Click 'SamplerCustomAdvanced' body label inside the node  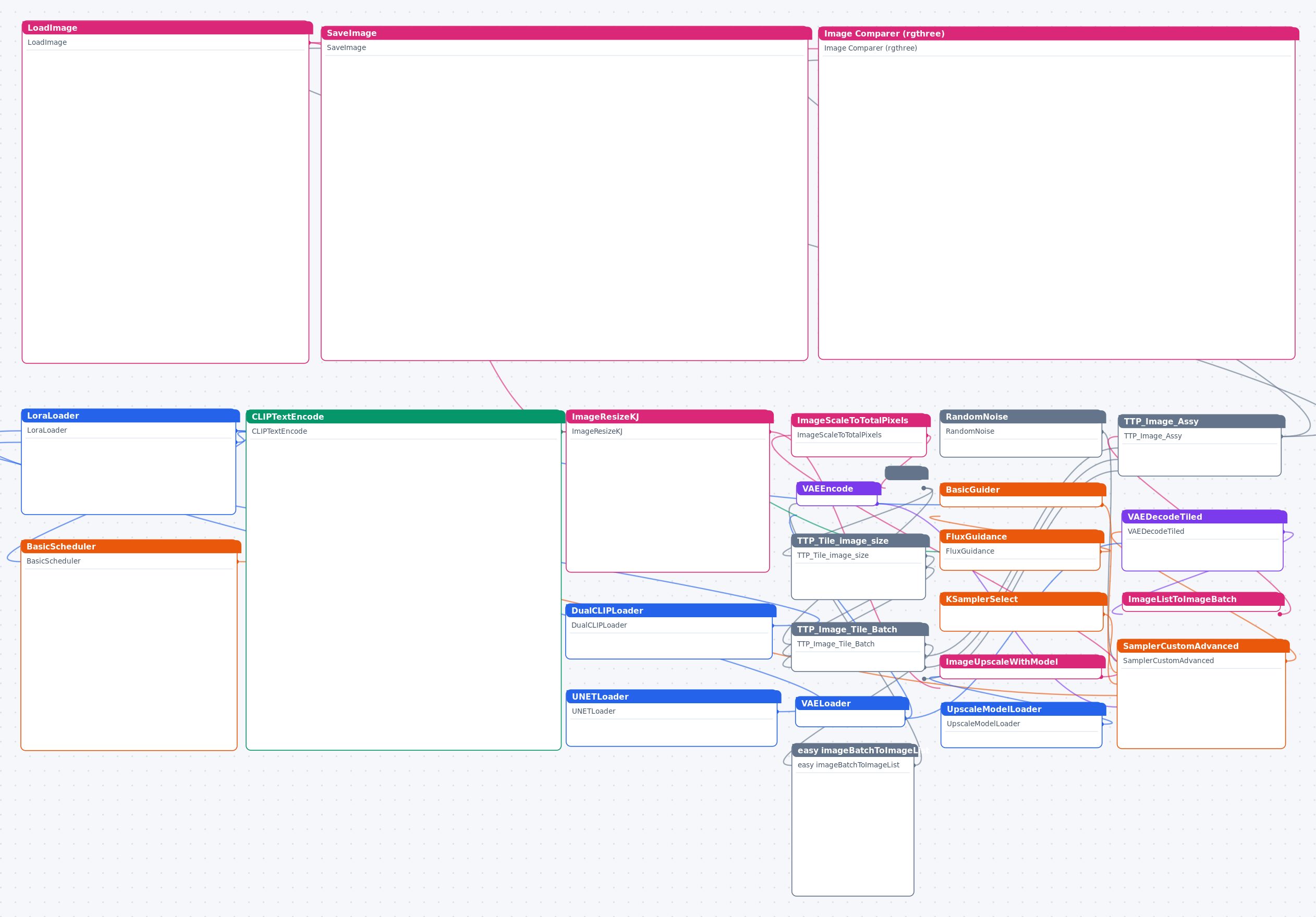(x=1168, y=661)
